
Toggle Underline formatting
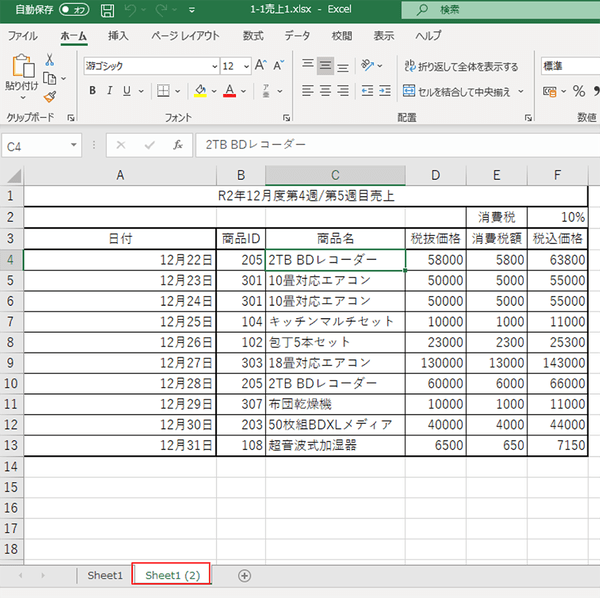127,91
